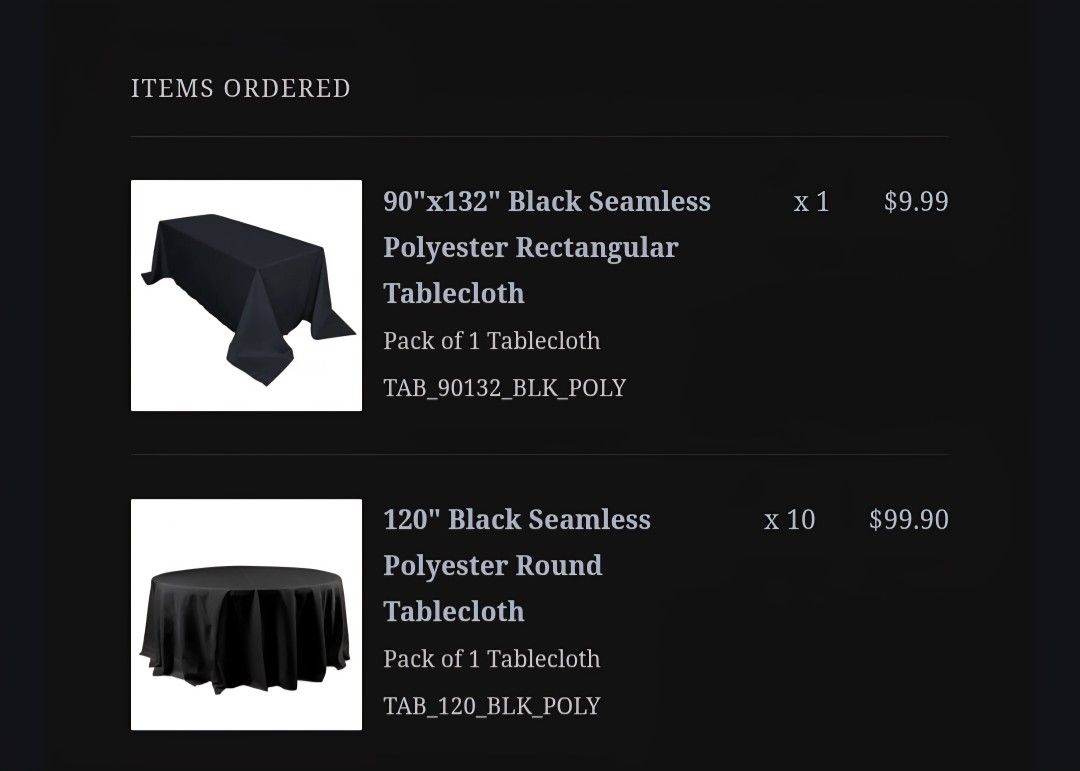Click the $99.90 price text

pos(907,519)
